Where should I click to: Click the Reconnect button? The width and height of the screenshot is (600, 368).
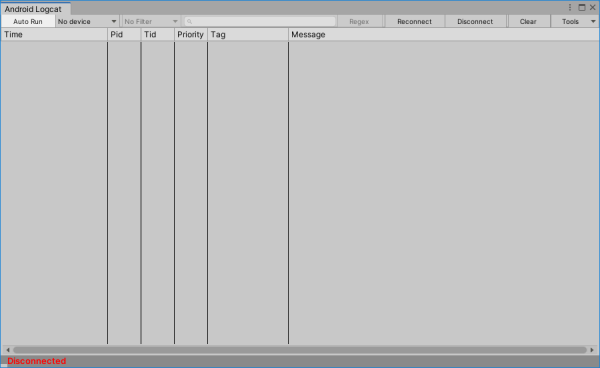tap(414, 21)
